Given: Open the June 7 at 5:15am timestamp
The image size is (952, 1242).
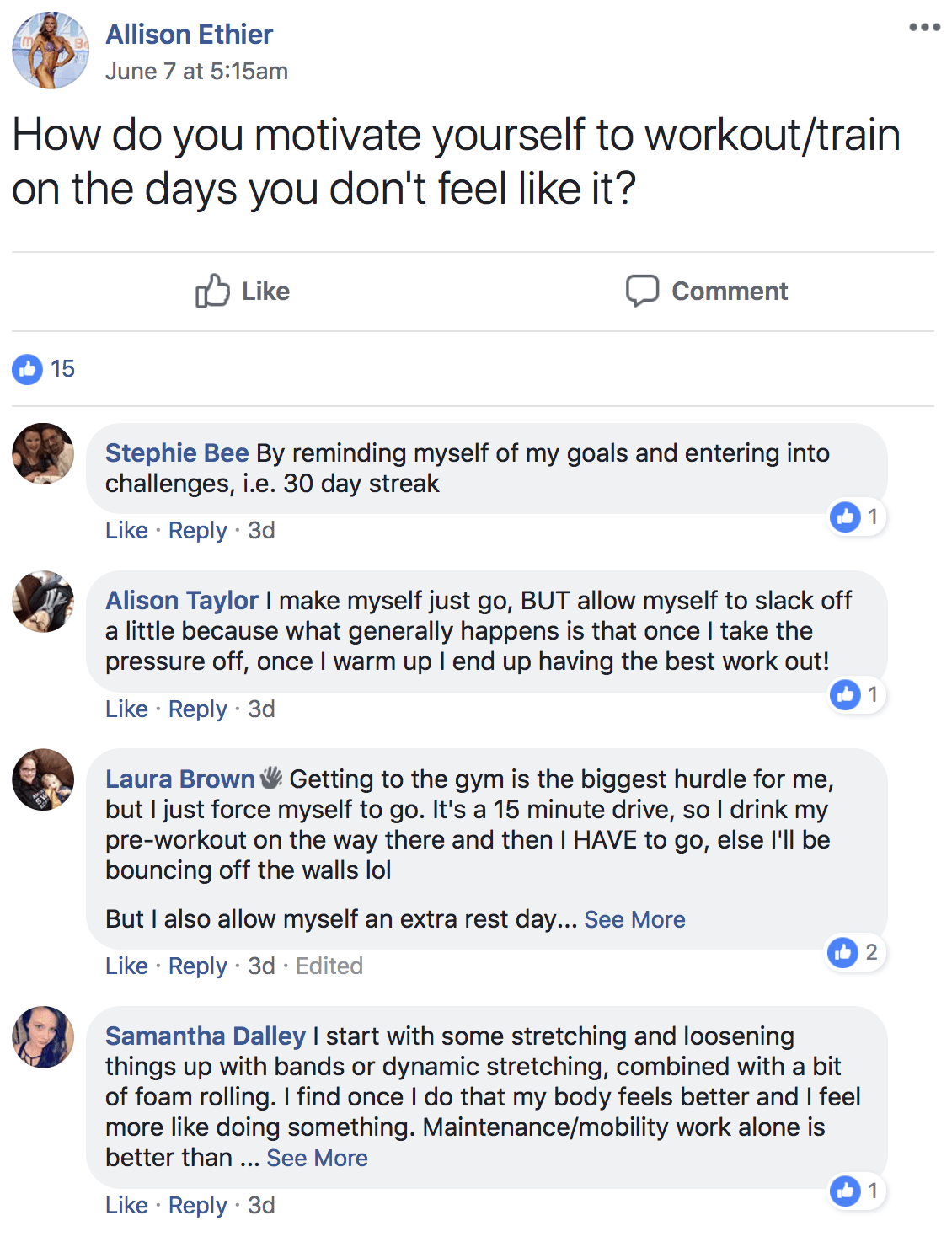Looking at the screenshot, I should pyautogui.click(x=196, y=72).
